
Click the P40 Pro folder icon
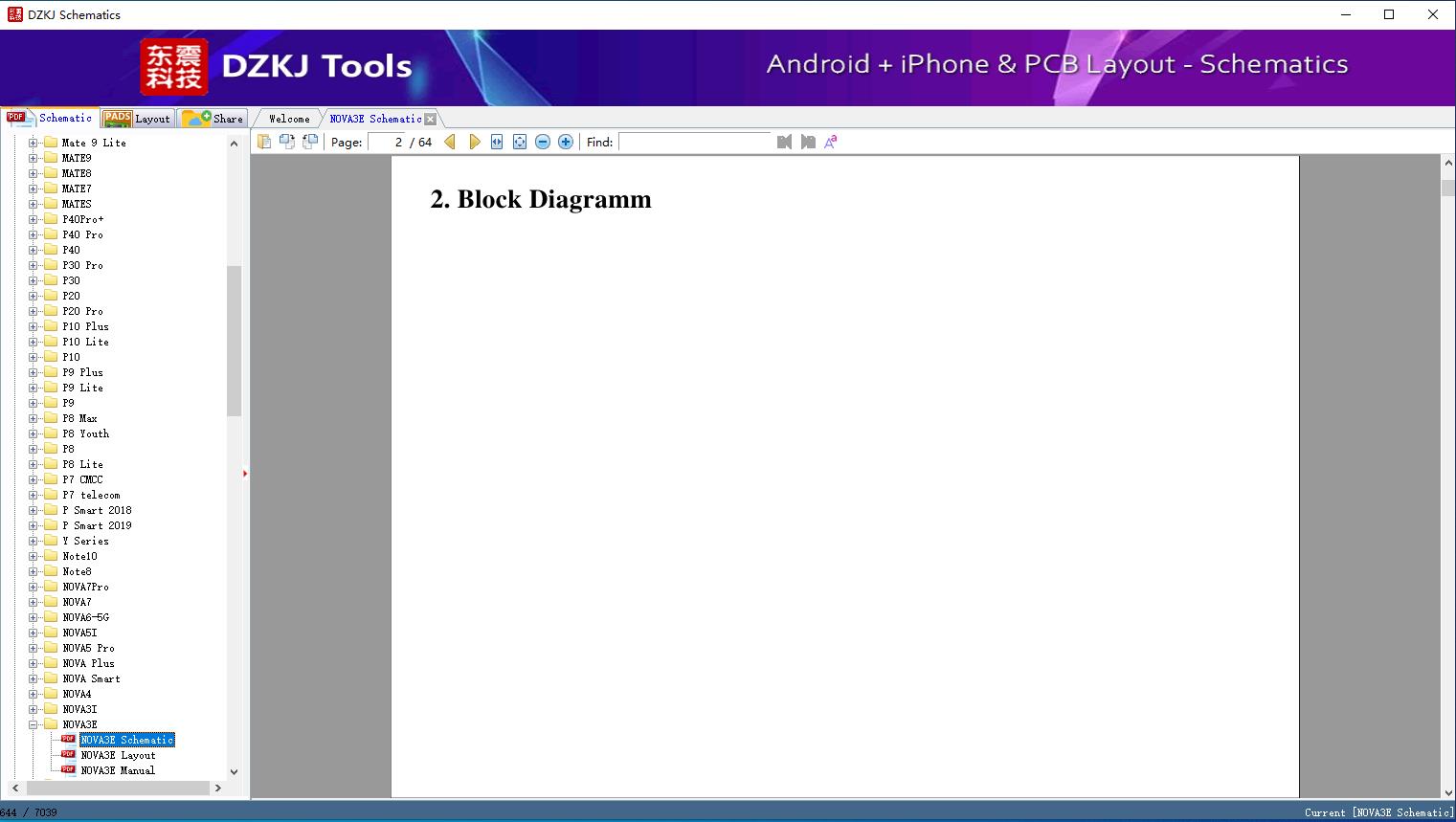click(x=51, y=234)
